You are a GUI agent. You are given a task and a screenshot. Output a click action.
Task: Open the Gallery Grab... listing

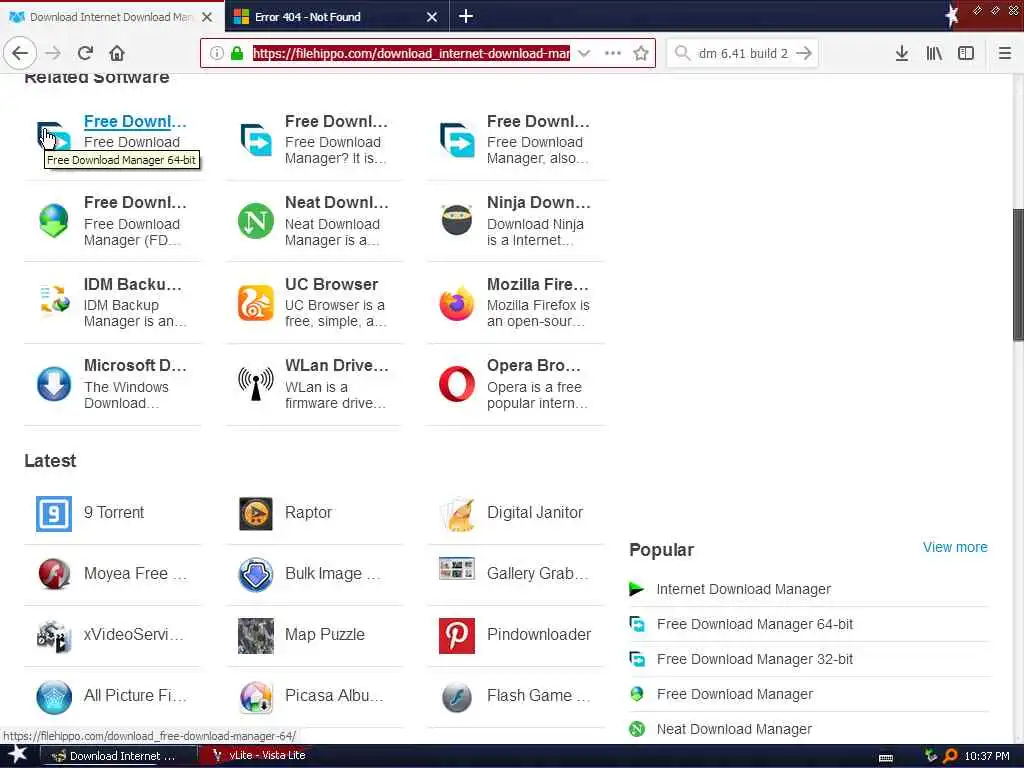[537, 573]
